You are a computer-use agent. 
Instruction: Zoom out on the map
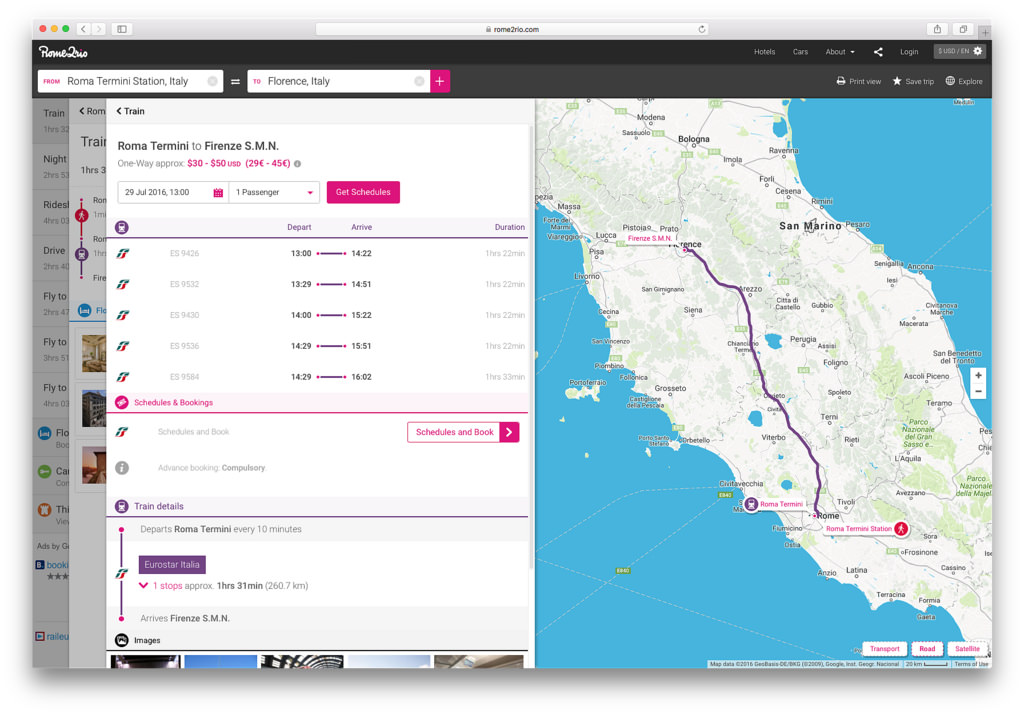pos(978,392)
